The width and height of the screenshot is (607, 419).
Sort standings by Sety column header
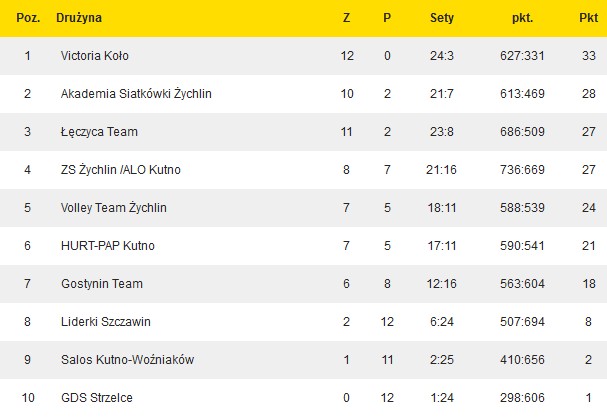(441, 18)
